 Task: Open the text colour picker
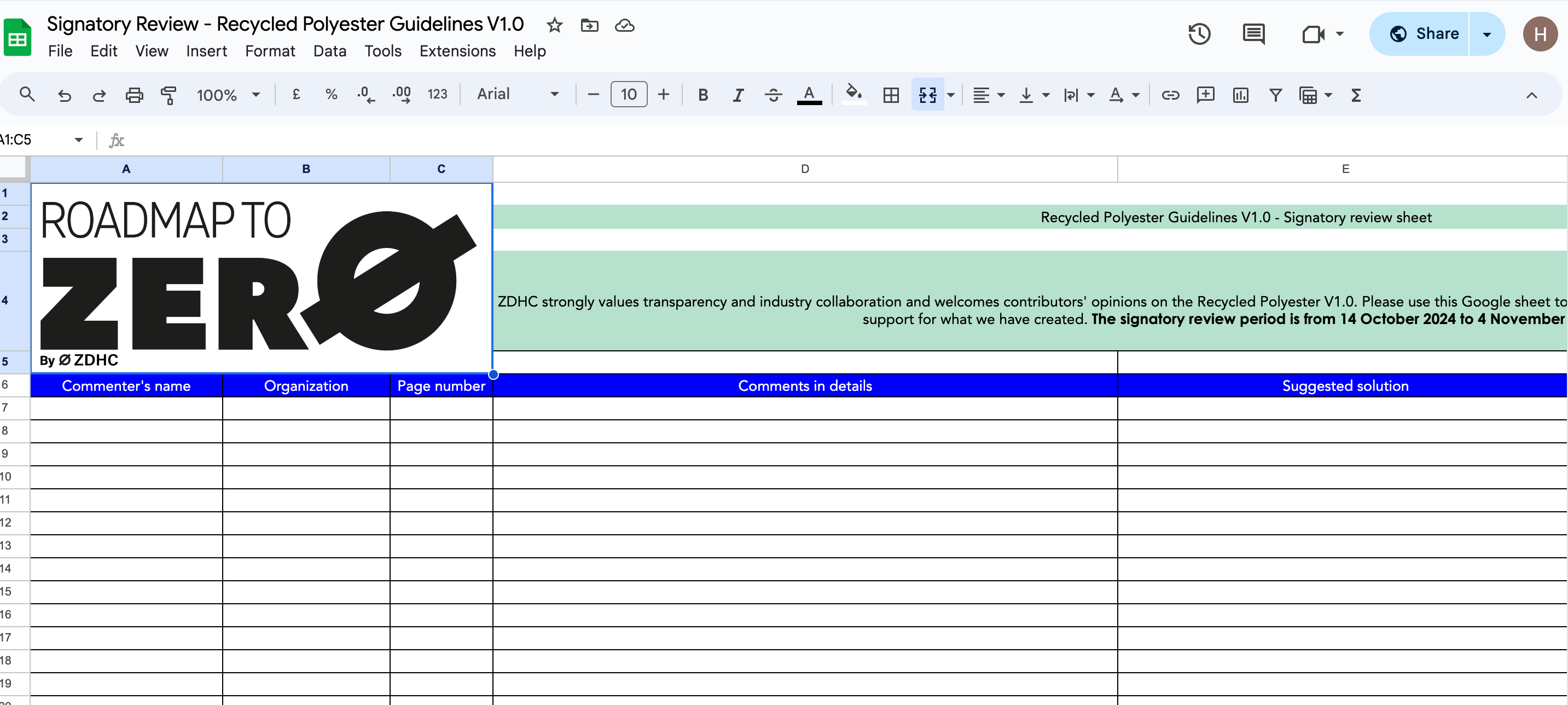809,94
